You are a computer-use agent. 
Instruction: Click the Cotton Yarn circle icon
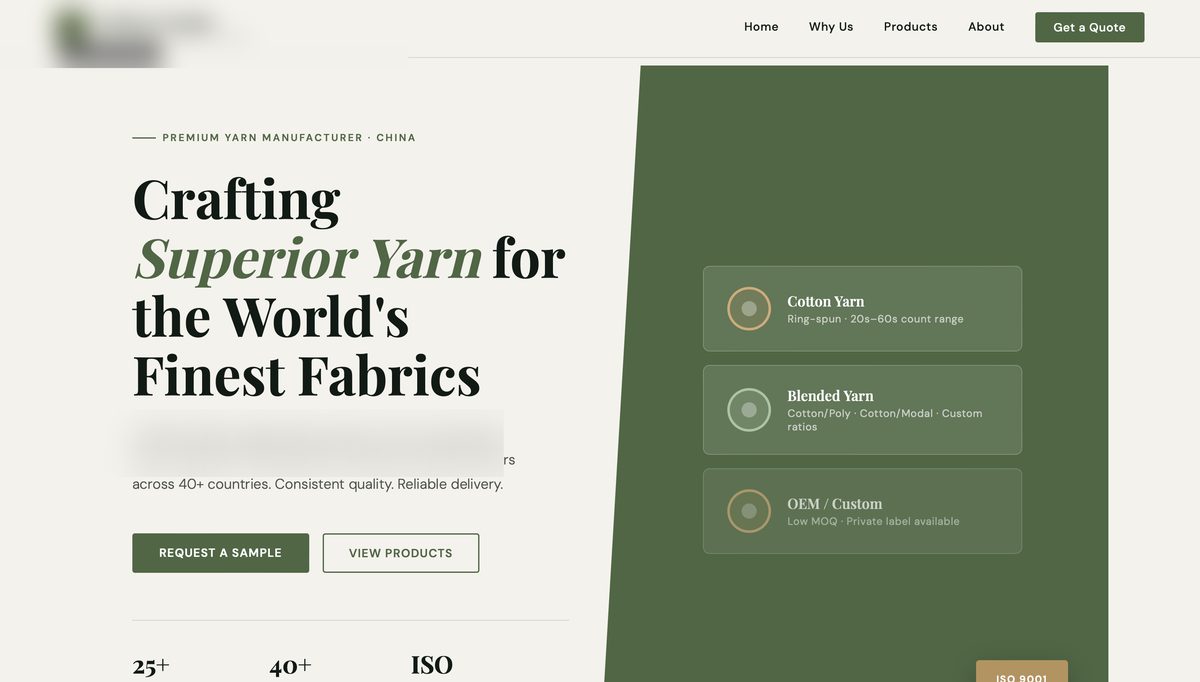point(749,309)
